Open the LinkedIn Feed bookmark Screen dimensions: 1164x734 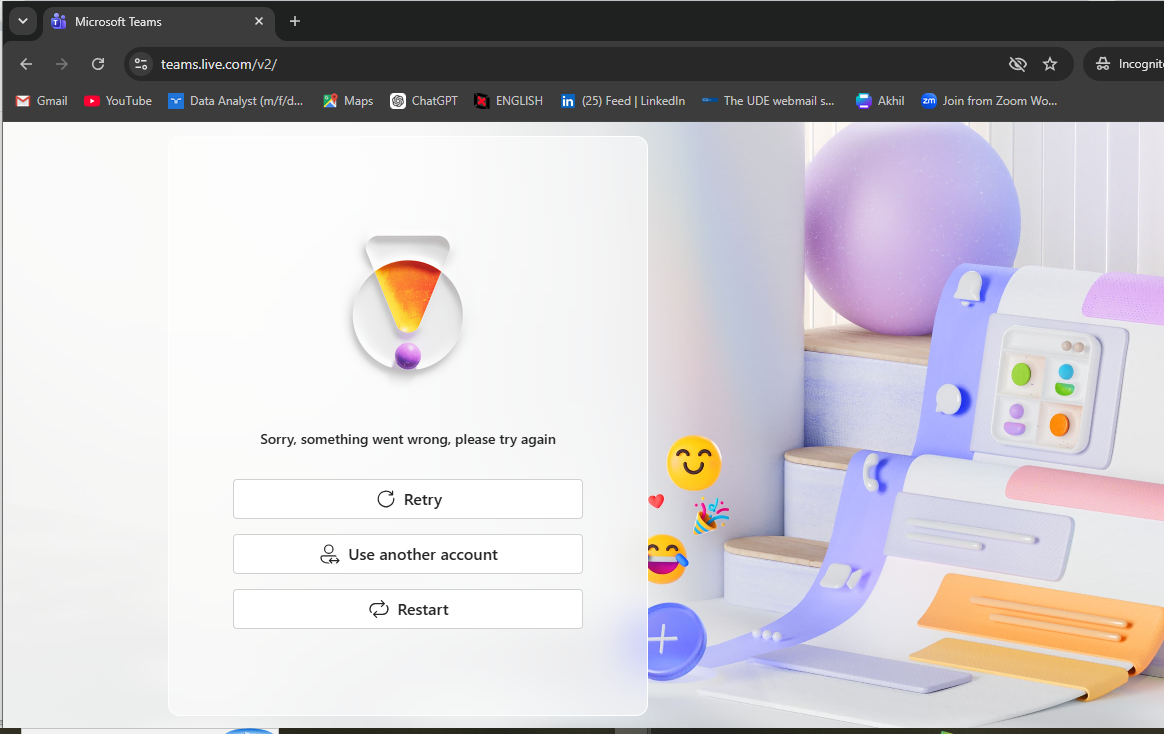623,101
